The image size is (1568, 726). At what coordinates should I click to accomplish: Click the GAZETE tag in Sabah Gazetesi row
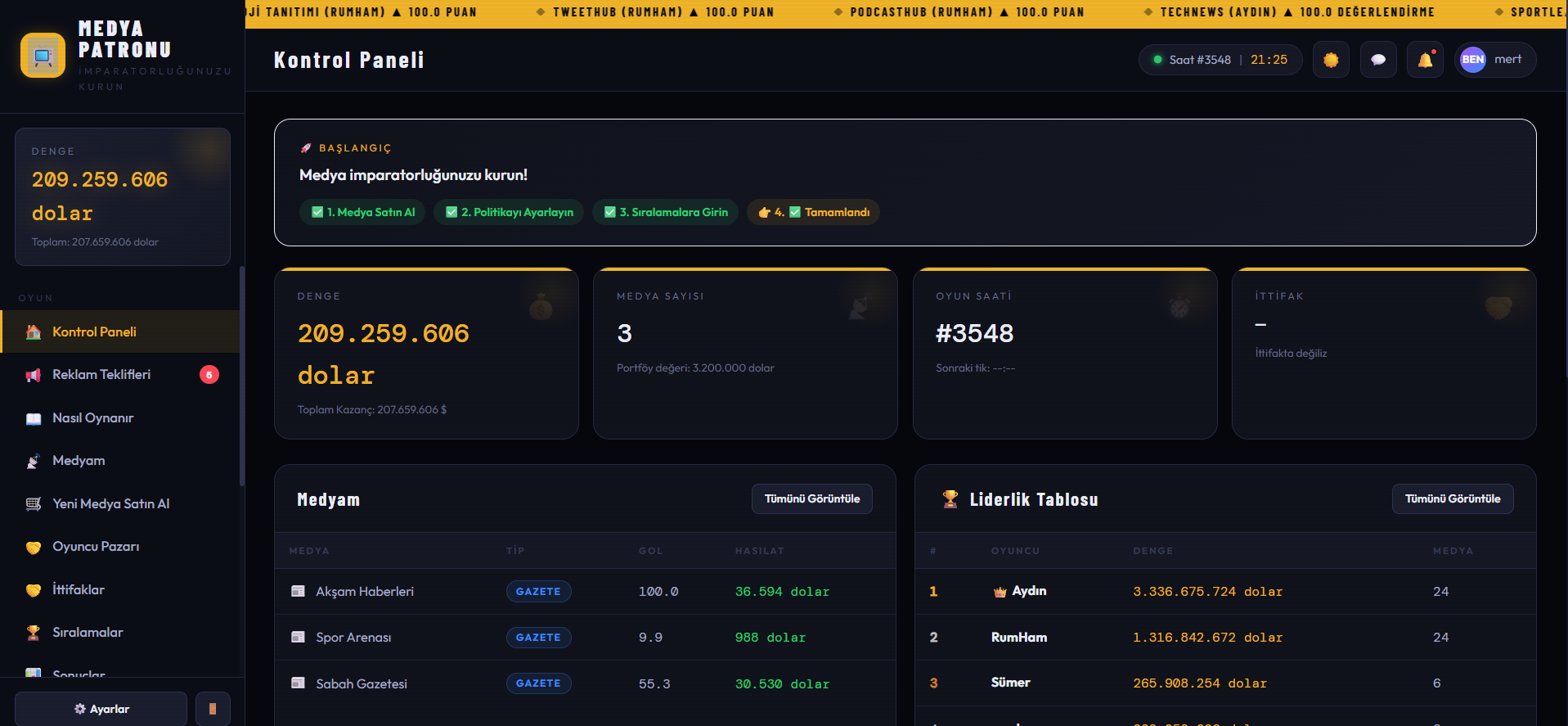(538, 683)
